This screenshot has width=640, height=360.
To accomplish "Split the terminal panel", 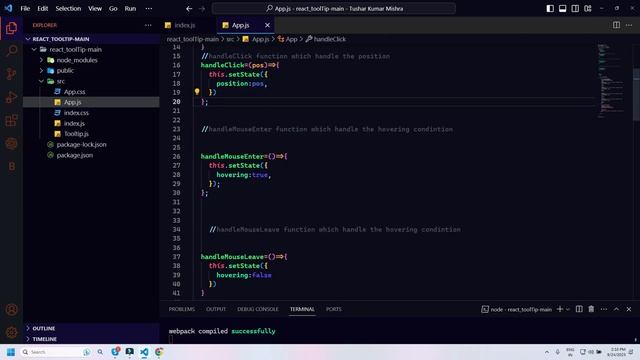I will (579, 309).
